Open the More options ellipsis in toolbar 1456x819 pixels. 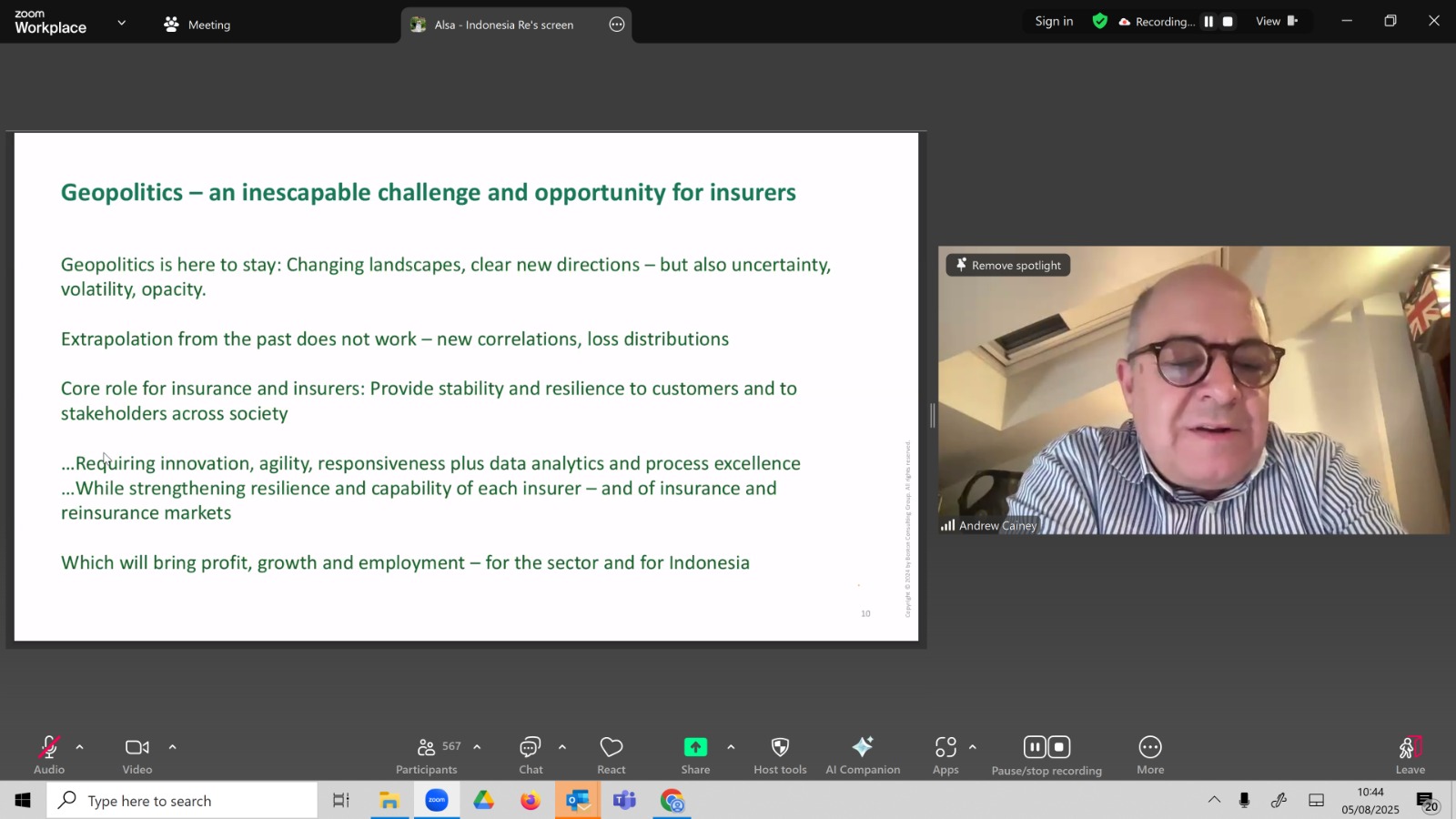(x=1150, y=747)
